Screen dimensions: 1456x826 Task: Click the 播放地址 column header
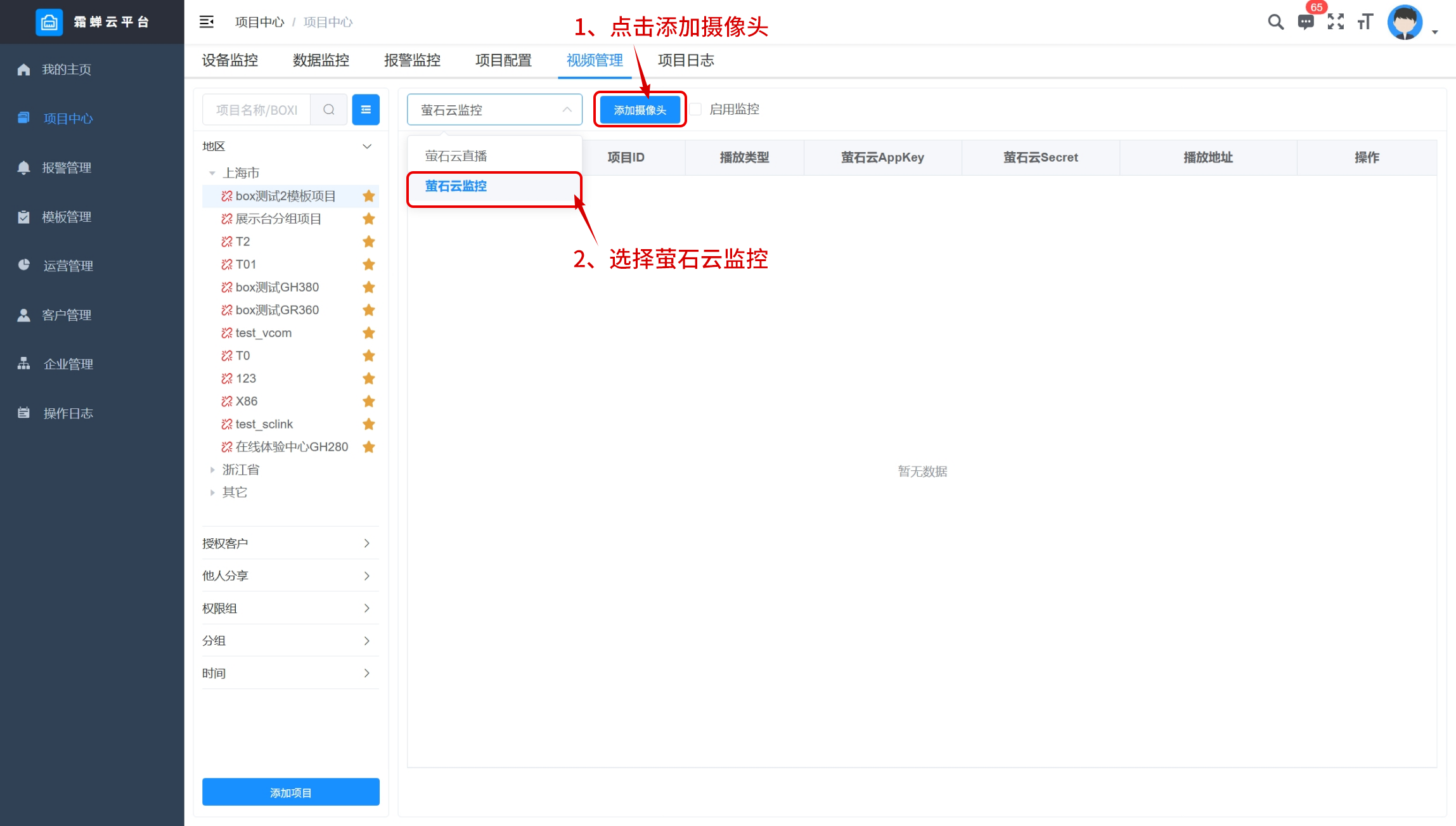click(1208, 157)
